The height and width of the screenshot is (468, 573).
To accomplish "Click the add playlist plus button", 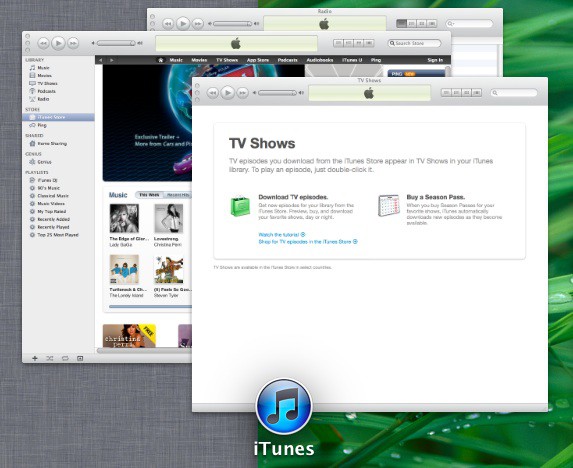I will pos(35,358).
